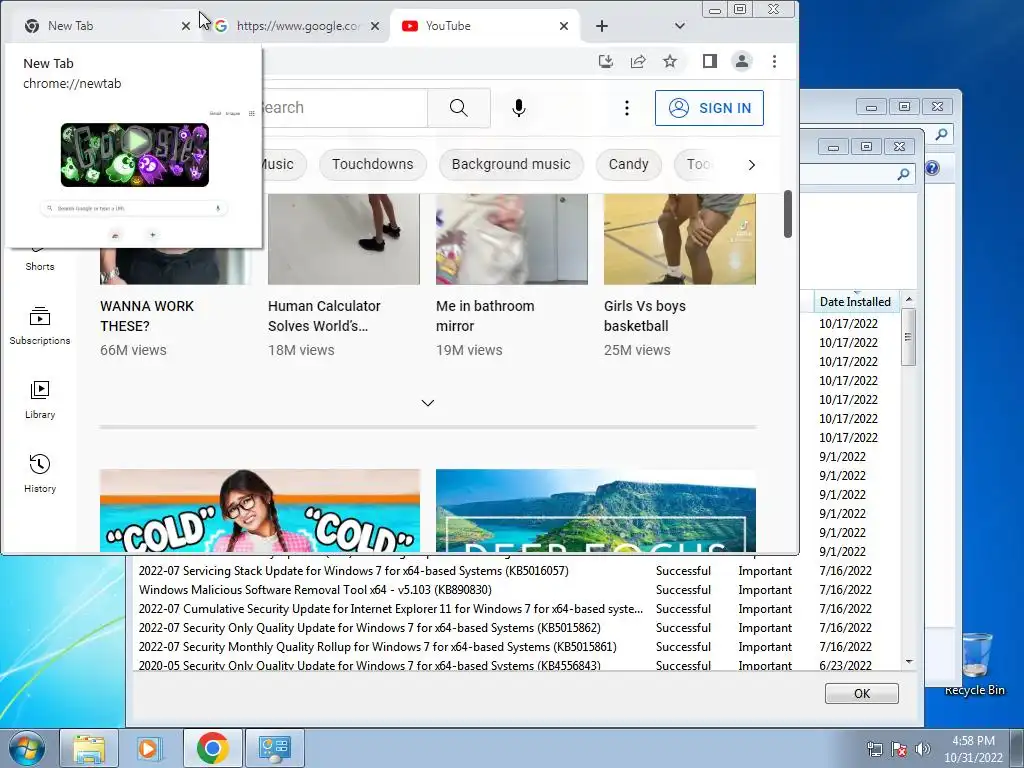
Task: Click the share this page icon
Action: click(x=638, y=61)
